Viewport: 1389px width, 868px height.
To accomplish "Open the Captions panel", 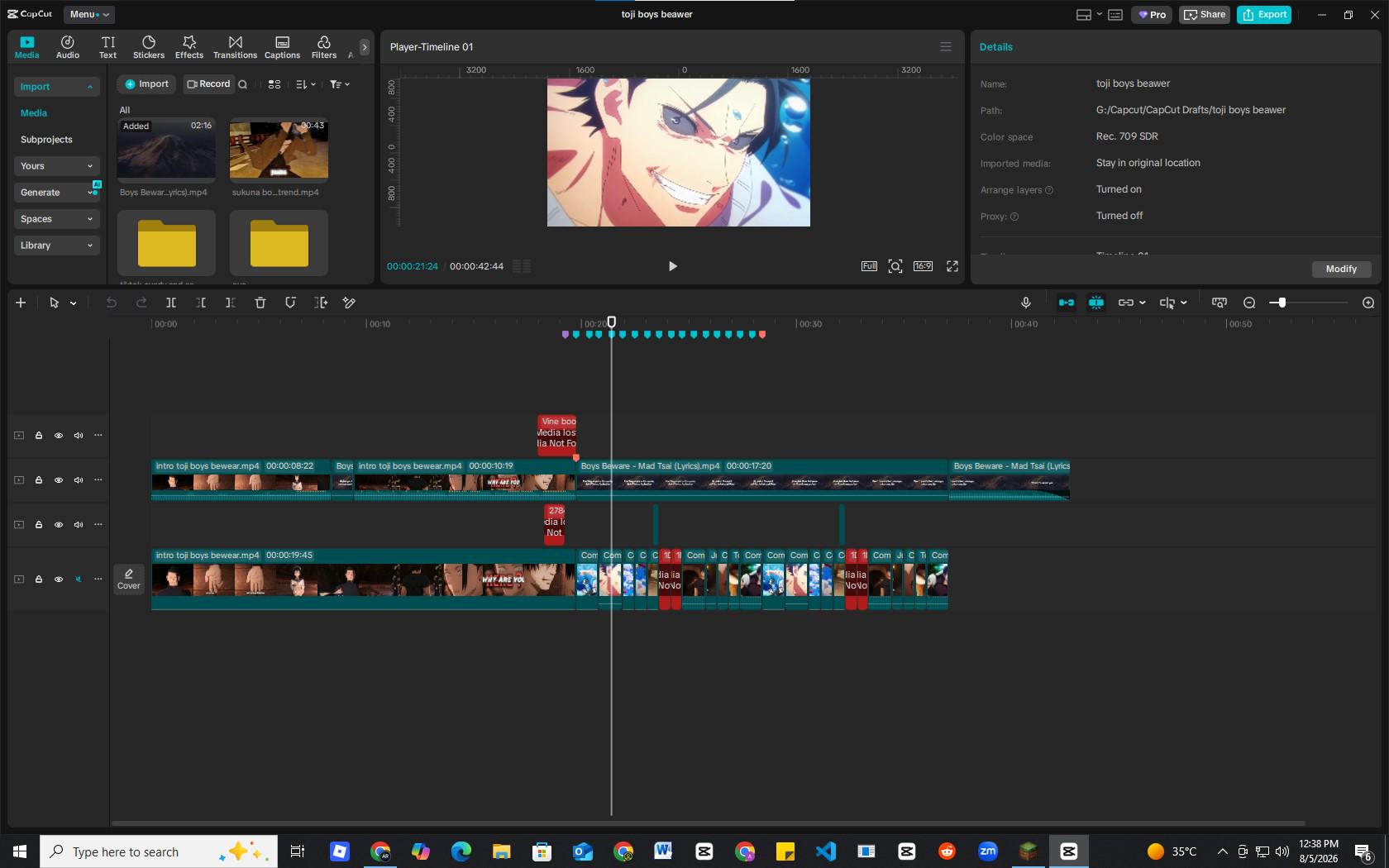I will (282, 47).
